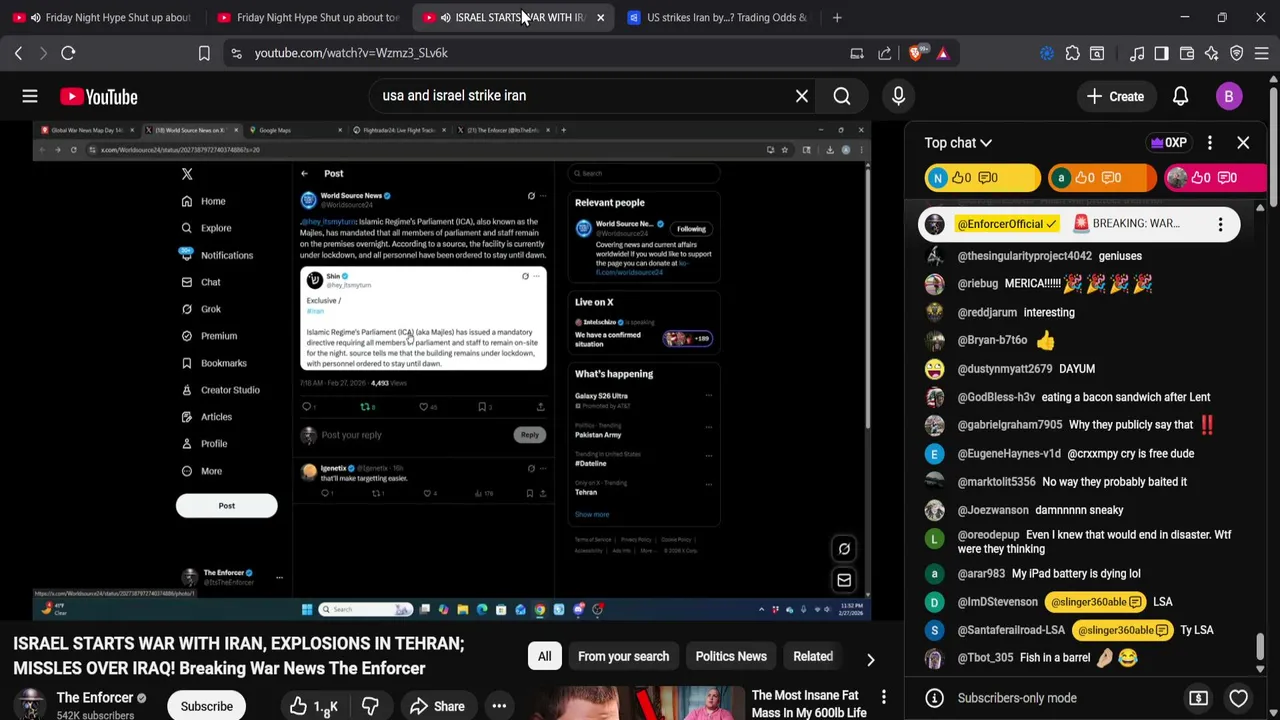The height and width of the screenshot is (720, 1280).
Task: Submit search with the magnifying glass button
Action: (842, 96)
